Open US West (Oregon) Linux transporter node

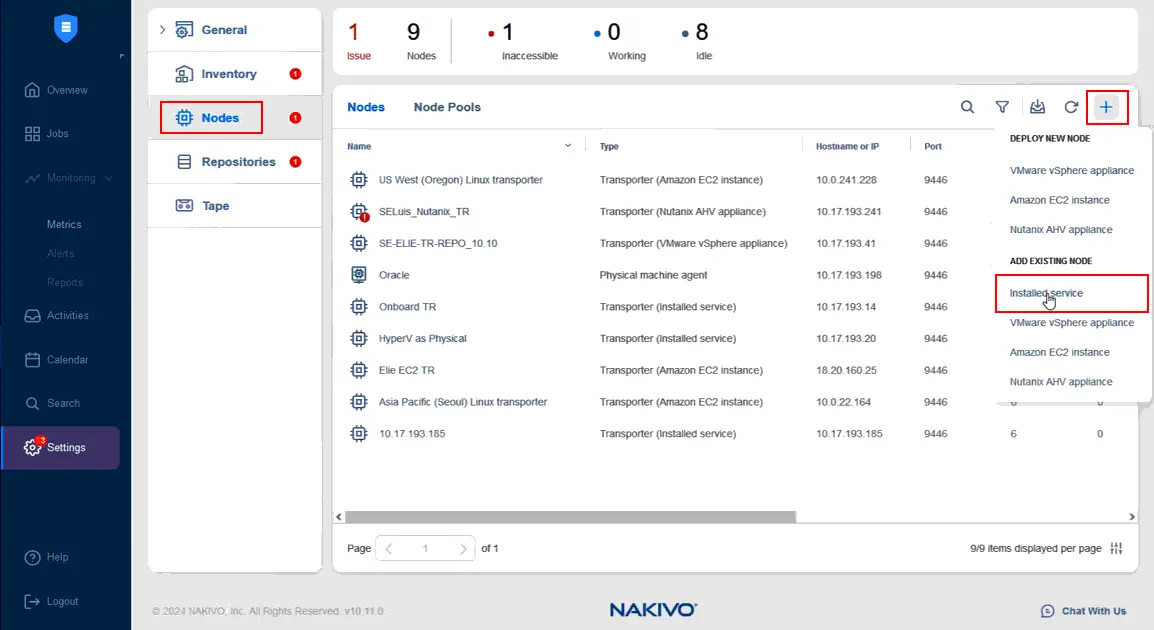tap(461, 180)
